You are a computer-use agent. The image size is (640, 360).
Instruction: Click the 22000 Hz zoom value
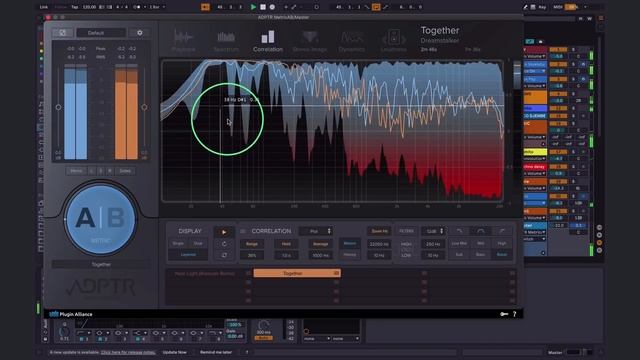coord(379,244)
